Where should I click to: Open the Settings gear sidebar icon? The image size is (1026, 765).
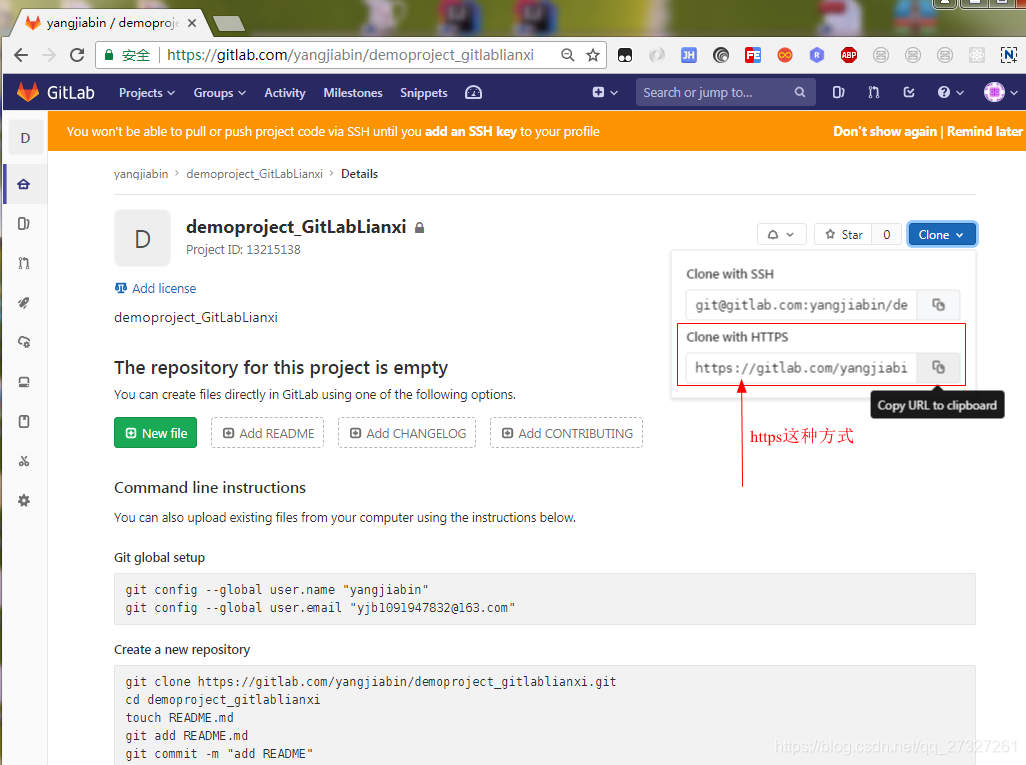(x=24, y=501)
